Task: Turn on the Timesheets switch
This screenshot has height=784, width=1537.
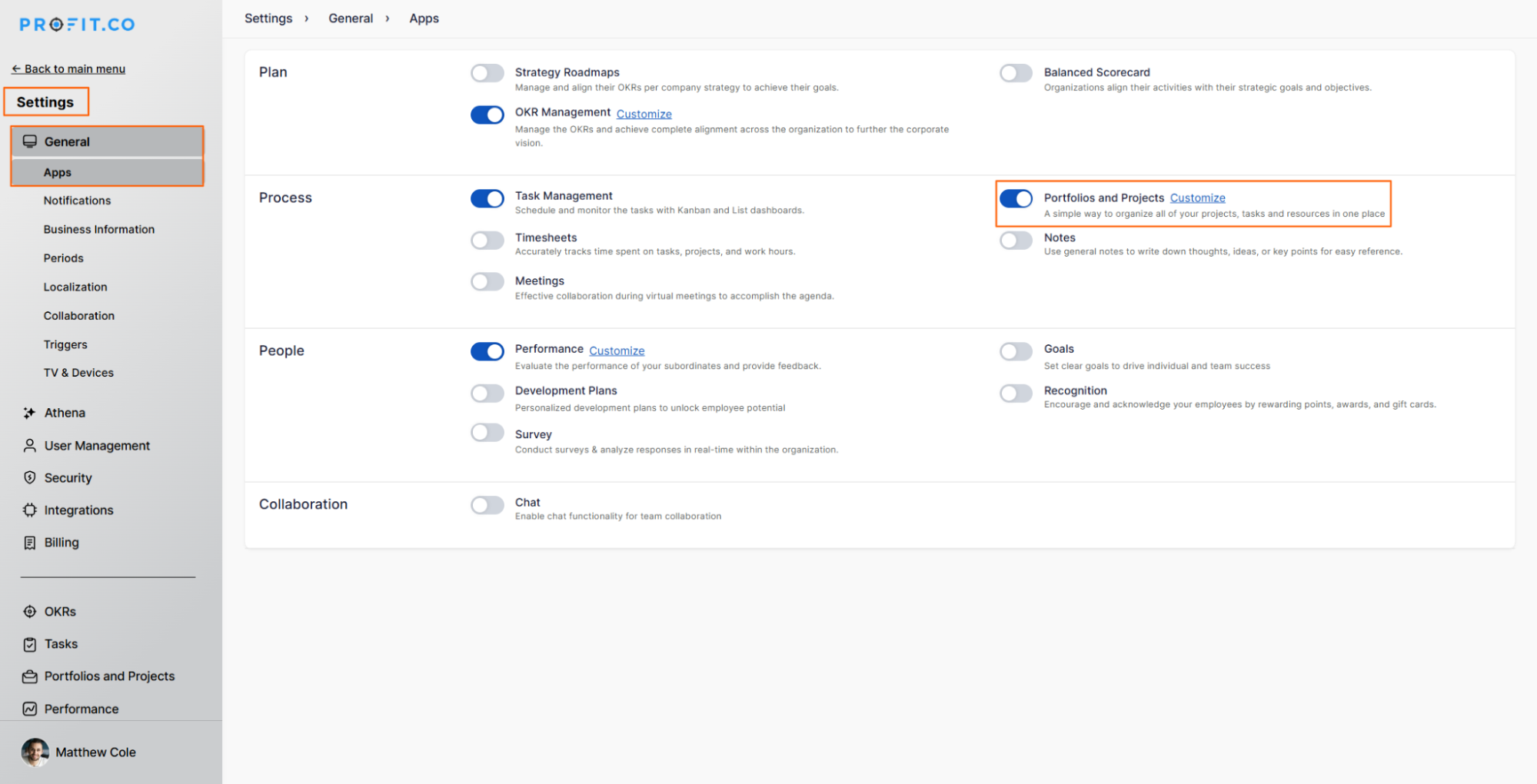Action: point(487,241)
